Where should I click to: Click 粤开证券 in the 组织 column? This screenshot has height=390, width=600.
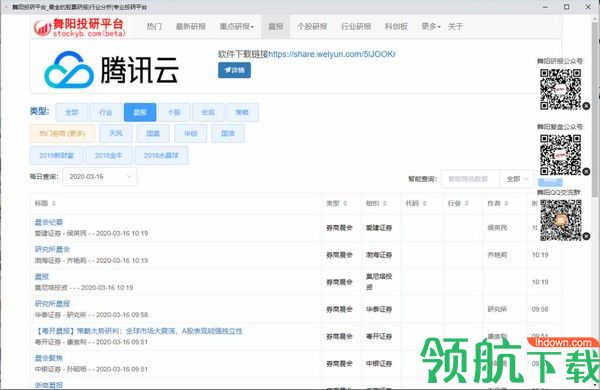[379, 336]
